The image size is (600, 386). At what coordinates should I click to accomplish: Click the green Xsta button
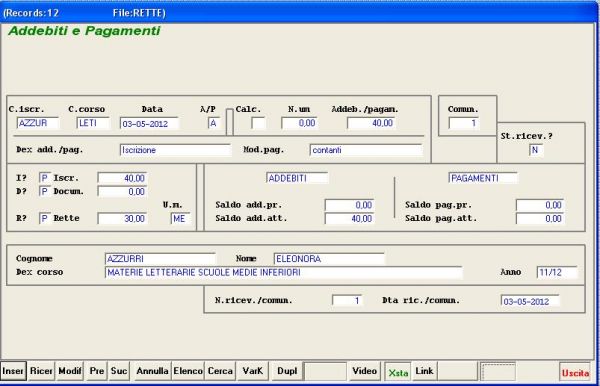398,372
